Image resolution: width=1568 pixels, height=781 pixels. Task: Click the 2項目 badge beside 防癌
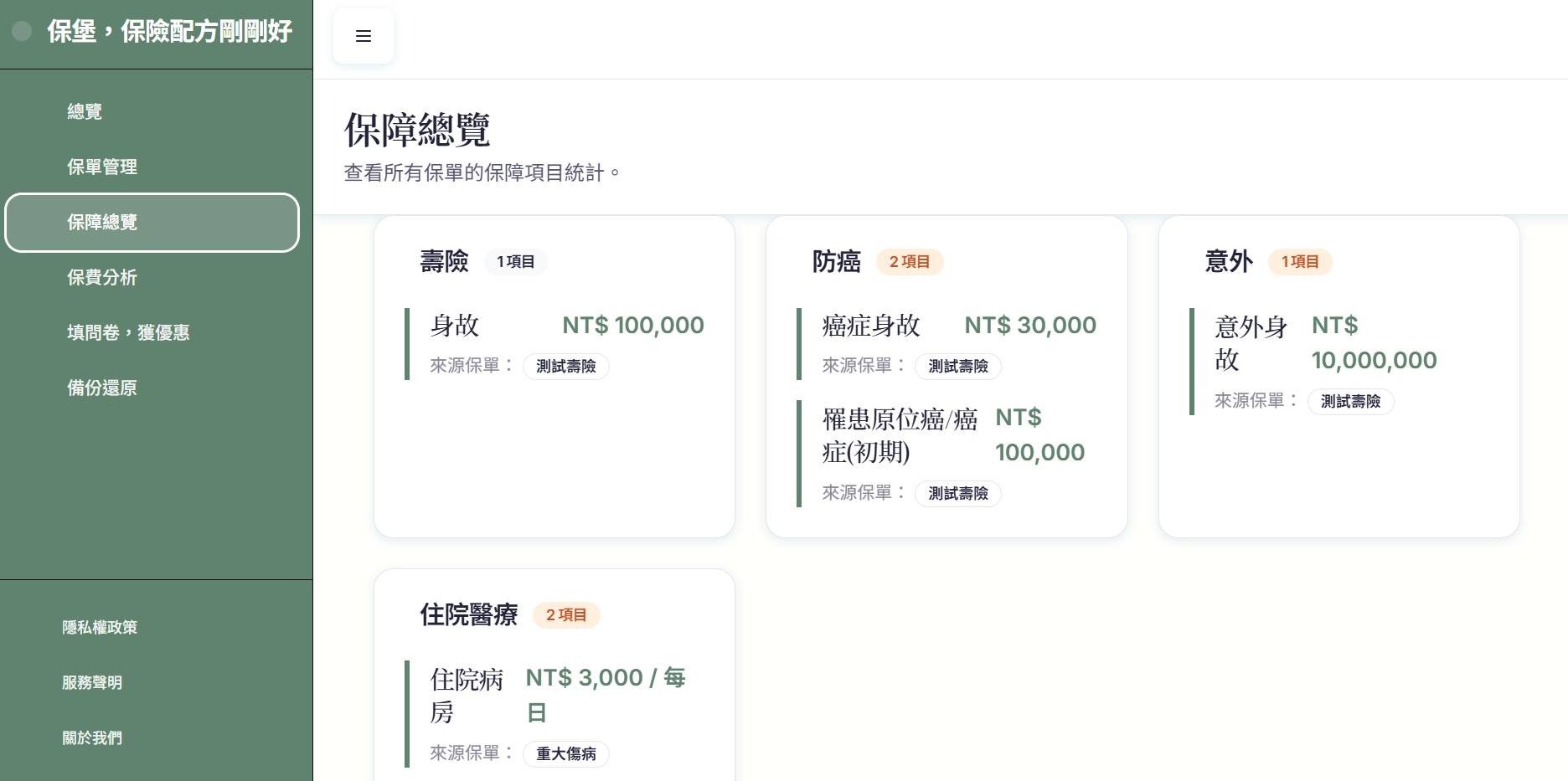click(909, 262)
